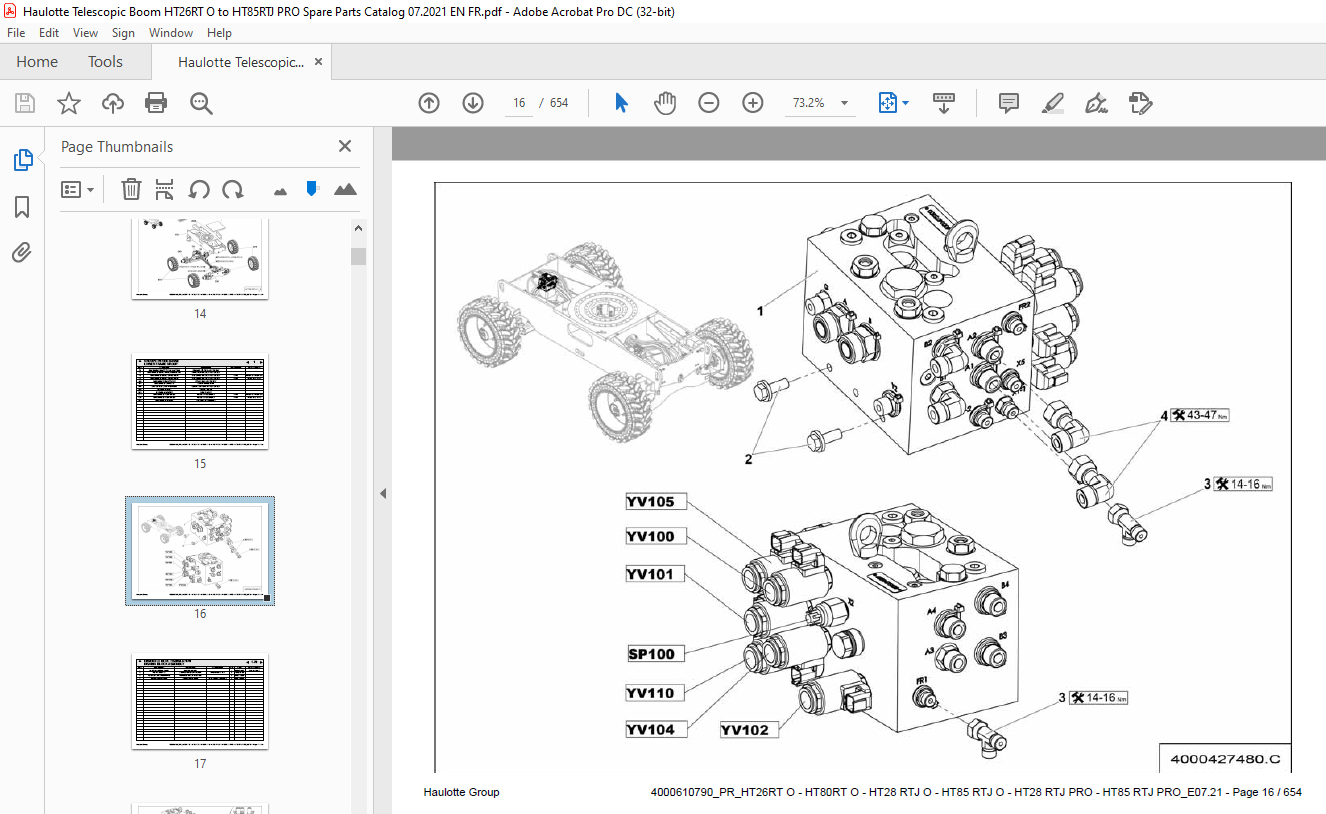Select page 16 thumbnail
The width and height of the screenshot is (1326, 814).
coord(200,551)
